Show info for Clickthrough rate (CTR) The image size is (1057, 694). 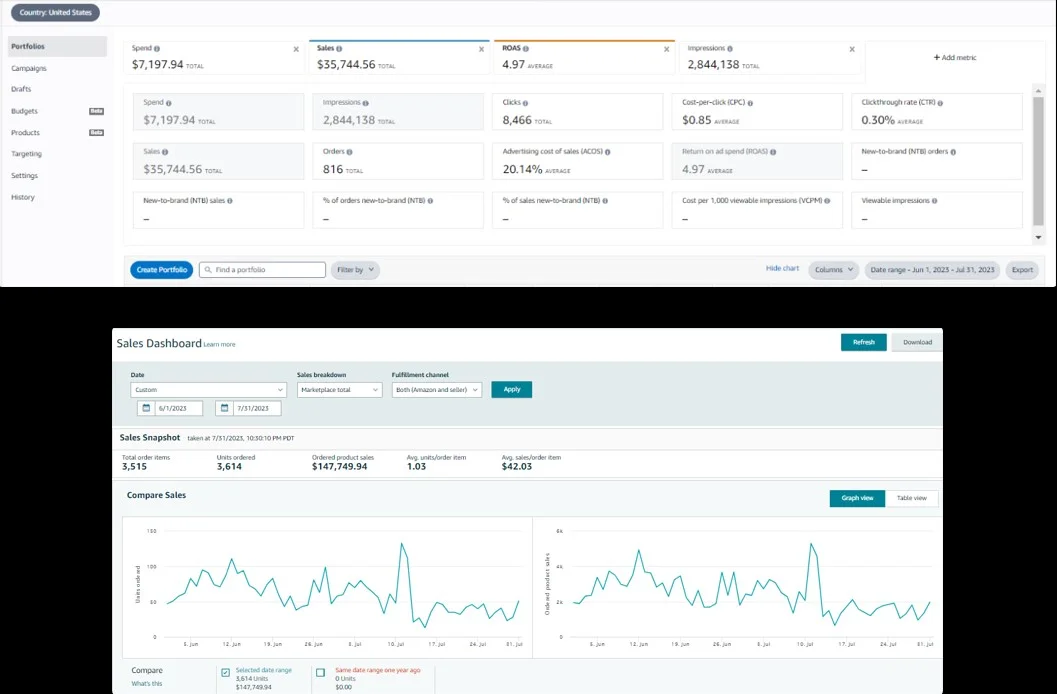click(x=940, y=103)
